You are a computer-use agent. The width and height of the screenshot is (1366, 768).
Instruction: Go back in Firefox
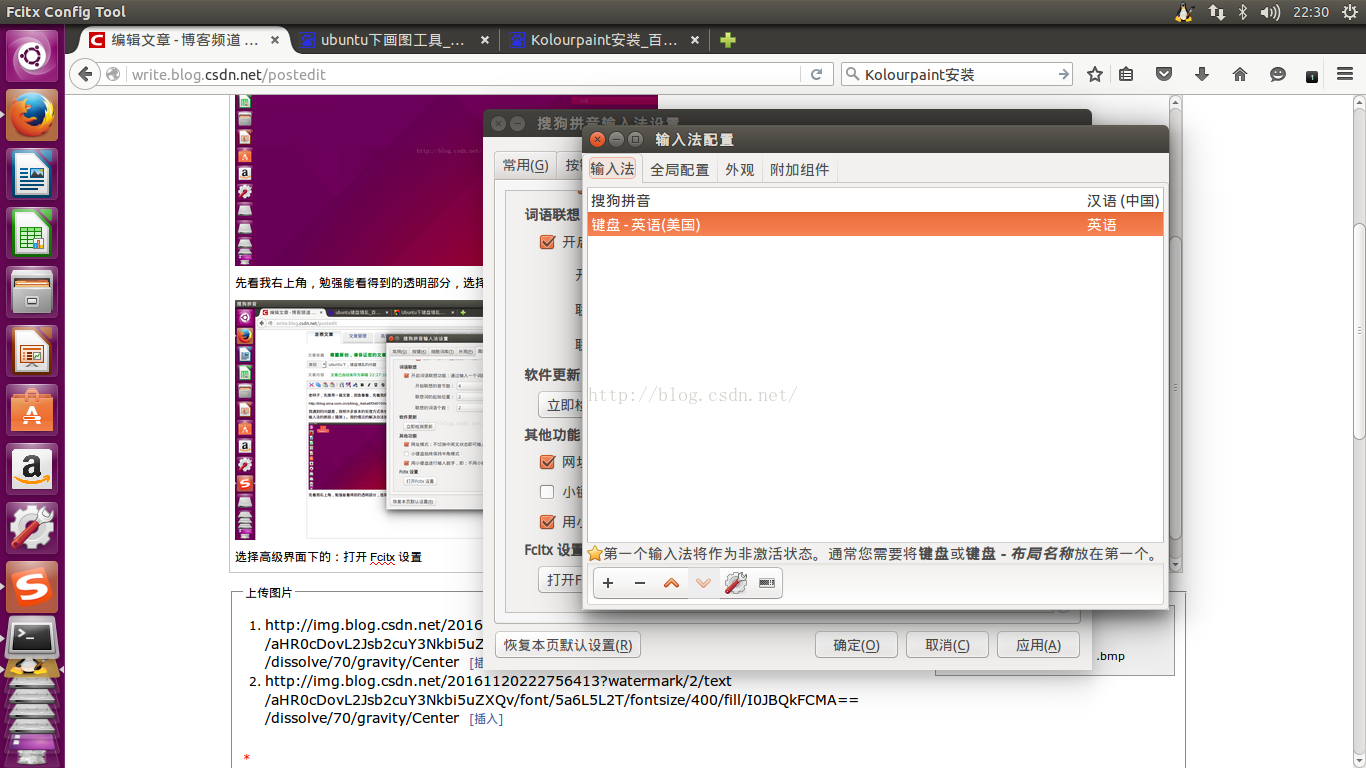[x=85, y=74]
